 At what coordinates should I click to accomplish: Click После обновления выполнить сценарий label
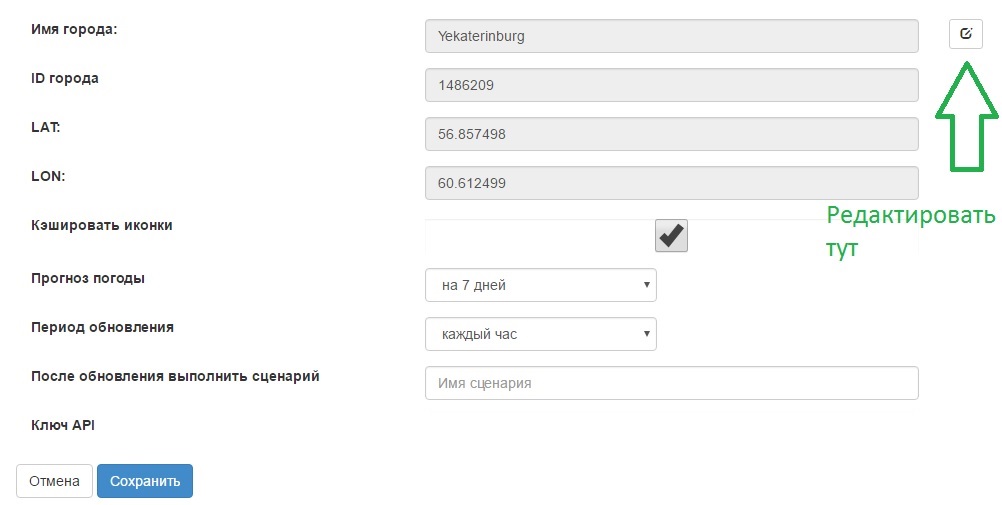click(175, 376)
